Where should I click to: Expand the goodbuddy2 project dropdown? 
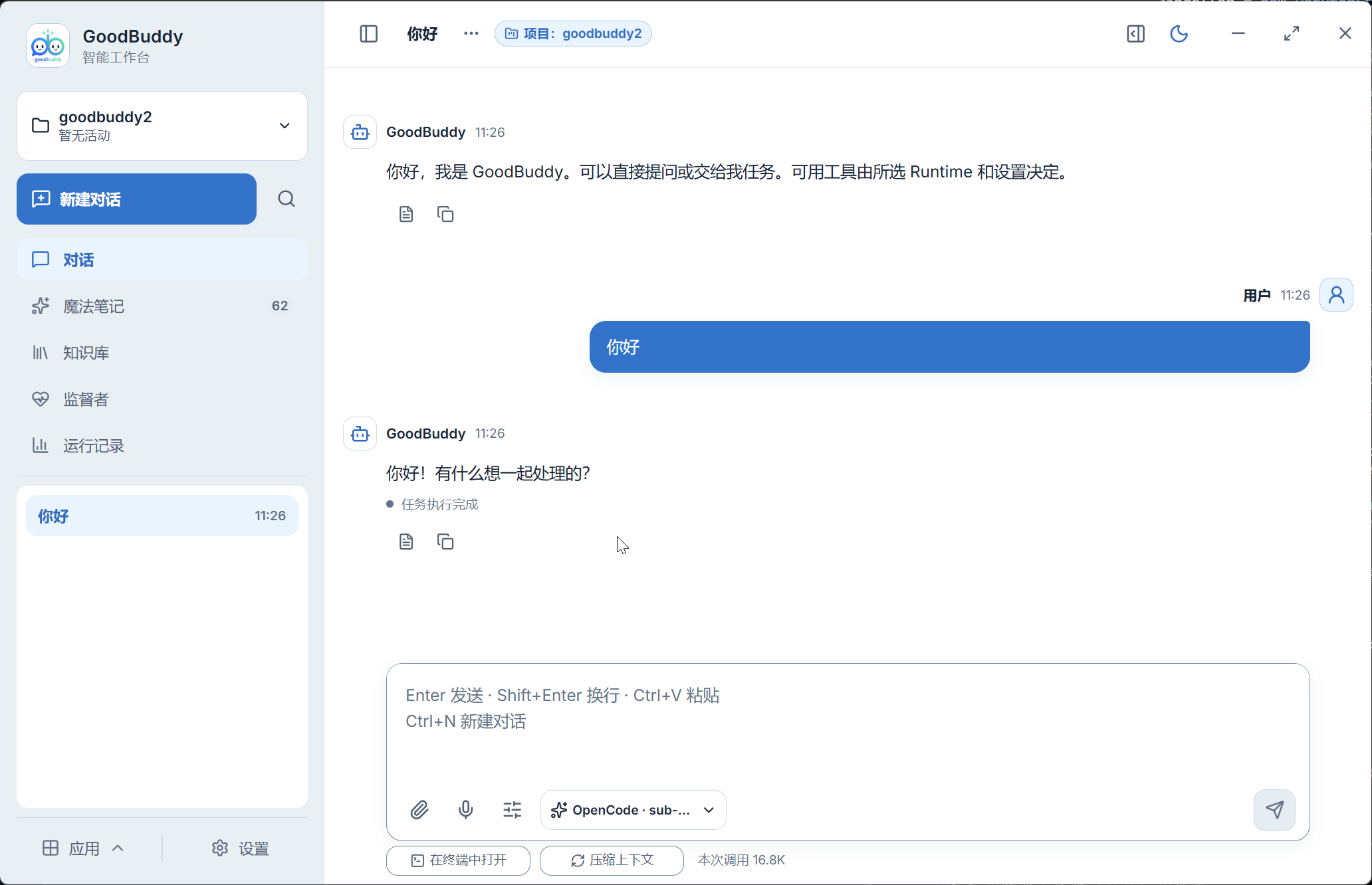click(162, 126)
